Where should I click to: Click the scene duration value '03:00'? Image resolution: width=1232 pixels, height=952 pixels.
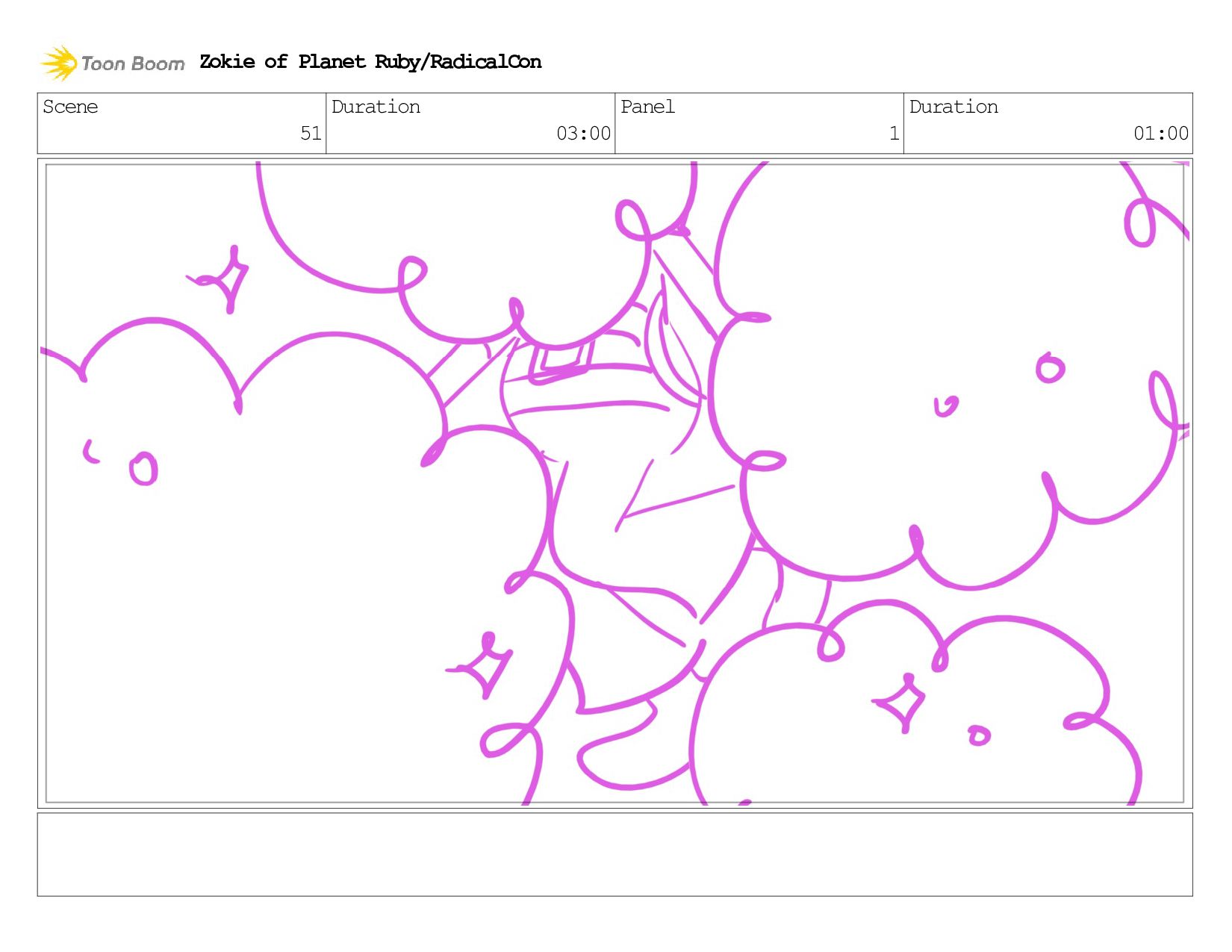click(583, 133)
